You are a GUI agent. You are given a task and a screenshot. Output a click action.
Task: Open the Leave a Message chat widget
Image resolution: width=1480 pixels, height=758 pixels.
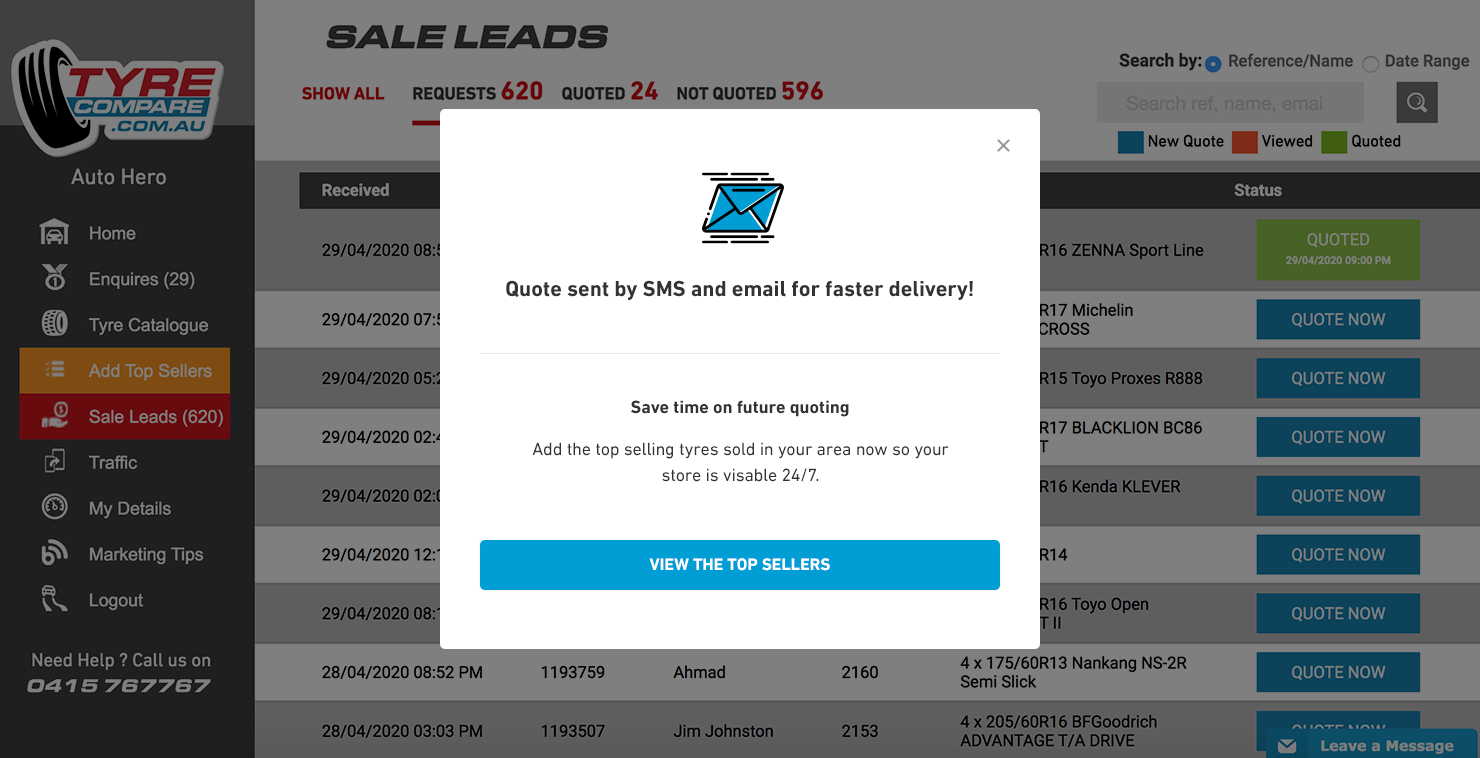tap(1372, 745)
